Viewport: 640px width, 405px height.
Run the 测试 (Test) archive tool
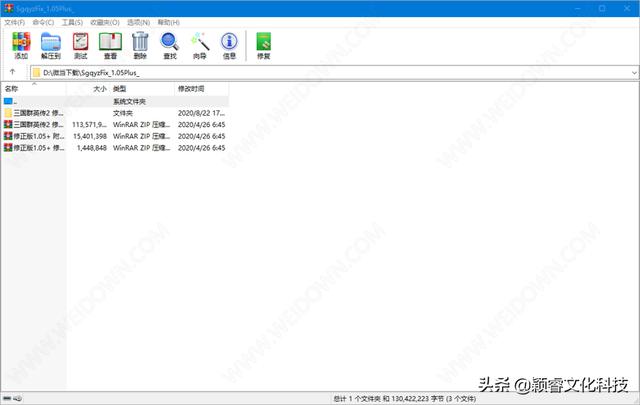(x=80, y=46)
